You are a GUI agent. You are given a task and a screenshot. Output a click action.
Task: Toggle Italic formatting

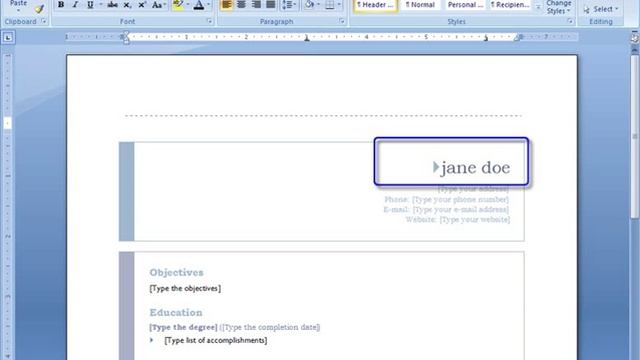coord(75,4)
